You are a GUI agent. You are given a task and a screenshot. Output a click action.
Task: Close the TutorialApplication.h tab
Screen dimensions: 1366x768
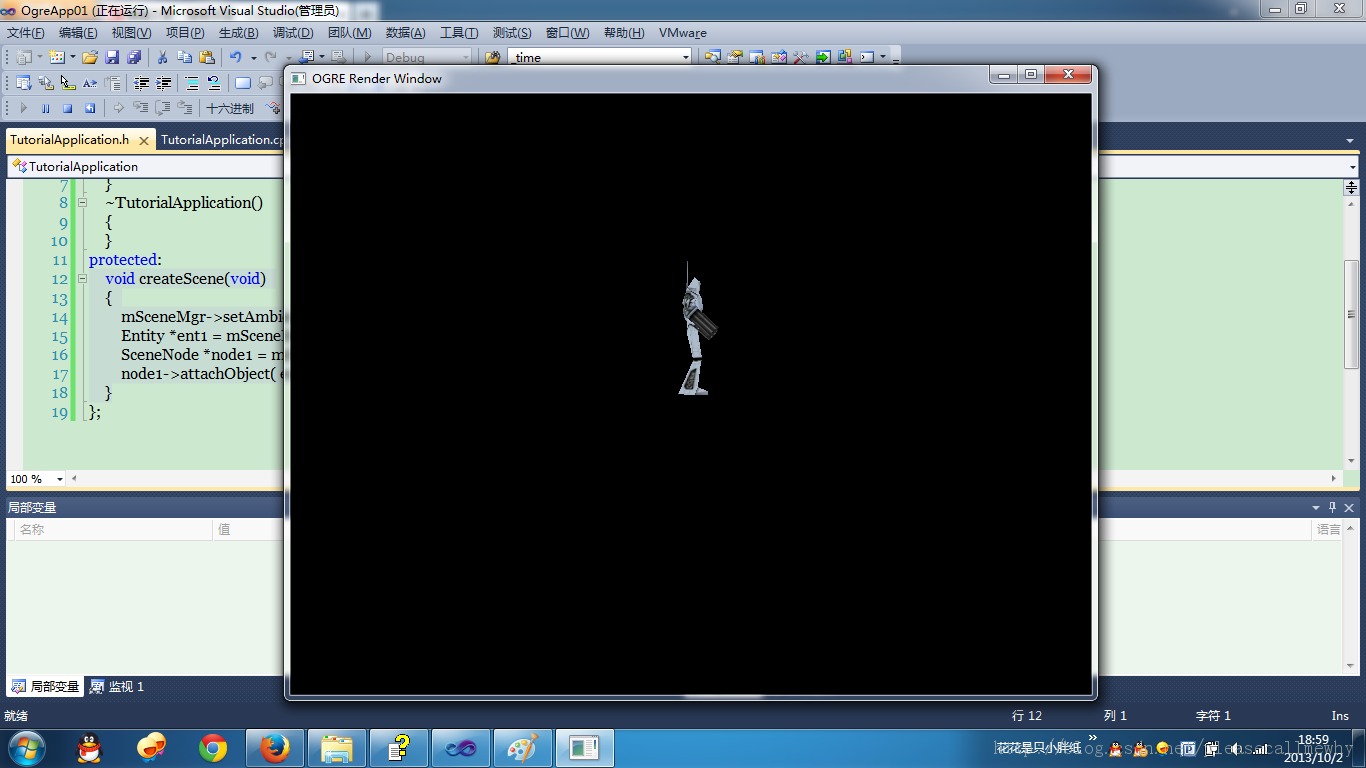point(144,141)
